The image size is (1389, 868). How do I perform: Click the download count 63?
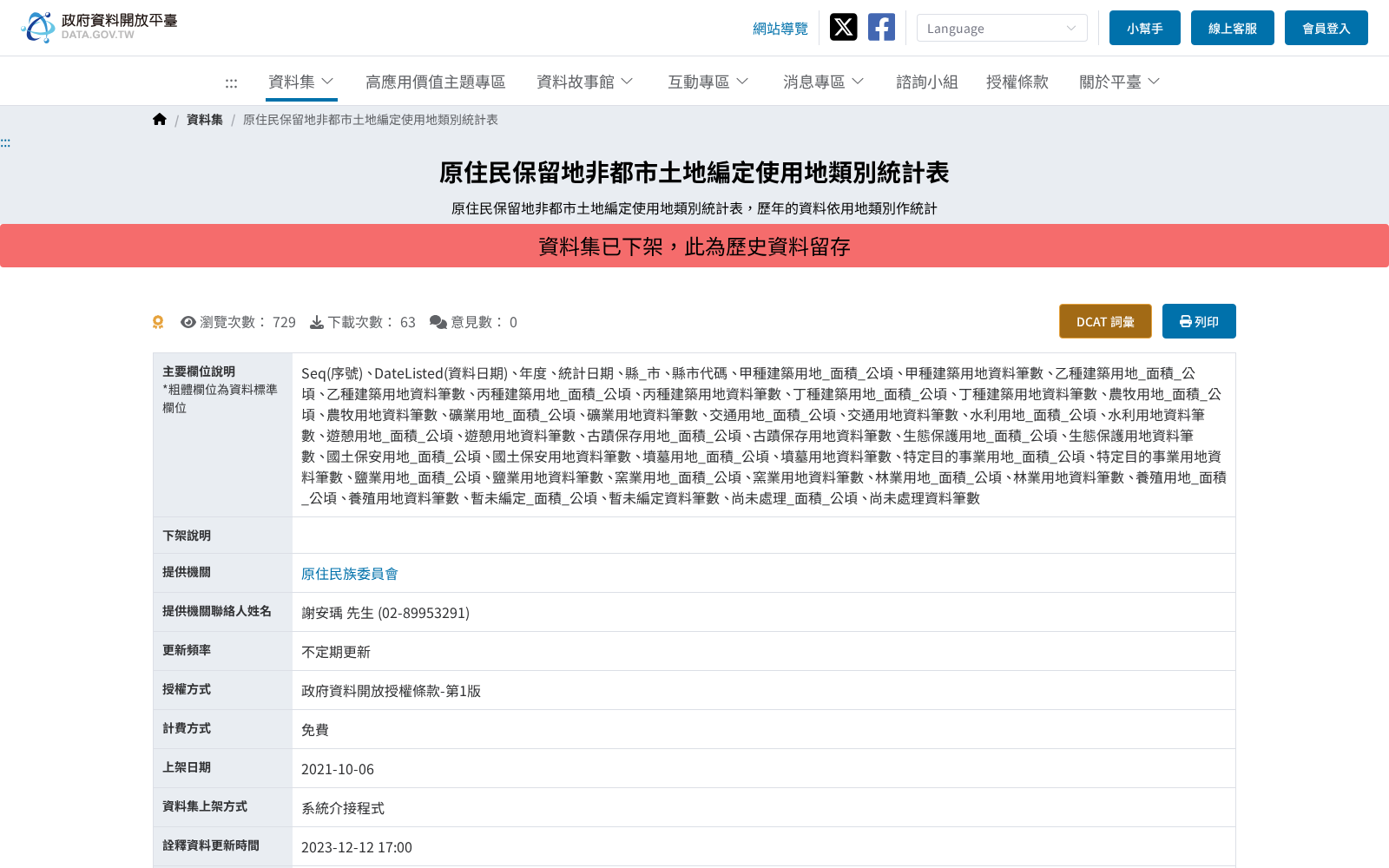click(x=408, y=322)
